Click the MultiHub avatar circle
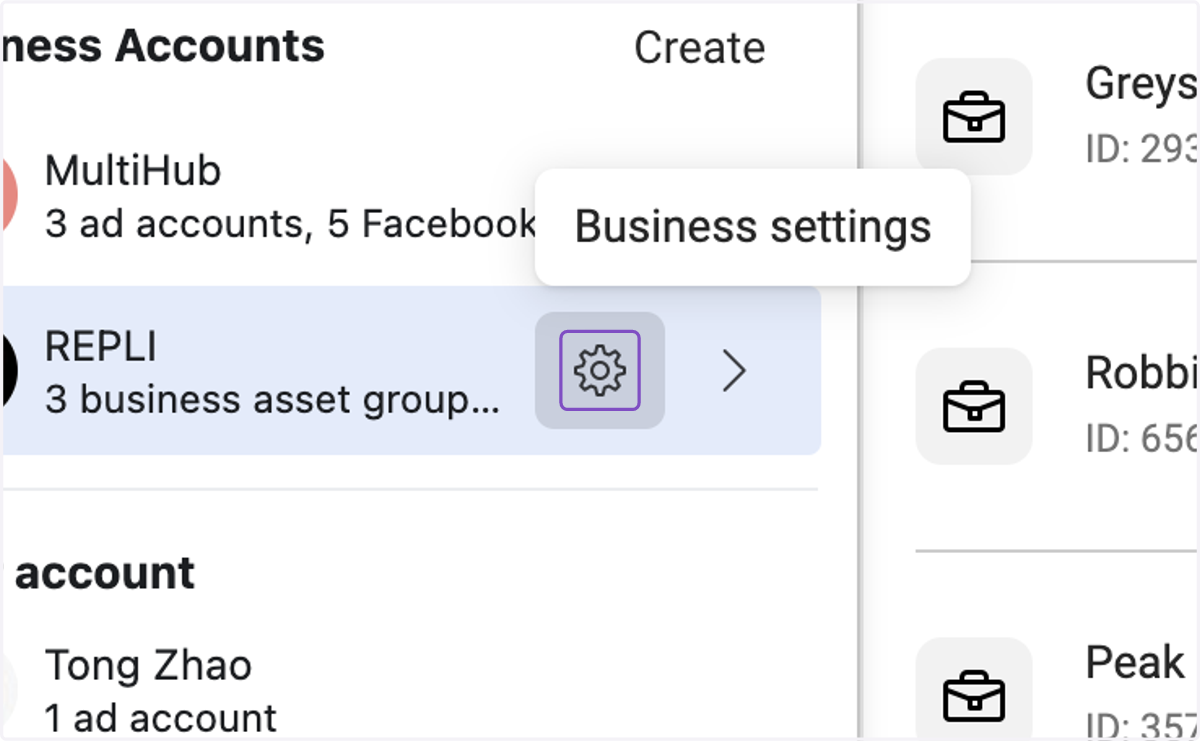This screenshot has height=741, width=1200. click(9, 195)
